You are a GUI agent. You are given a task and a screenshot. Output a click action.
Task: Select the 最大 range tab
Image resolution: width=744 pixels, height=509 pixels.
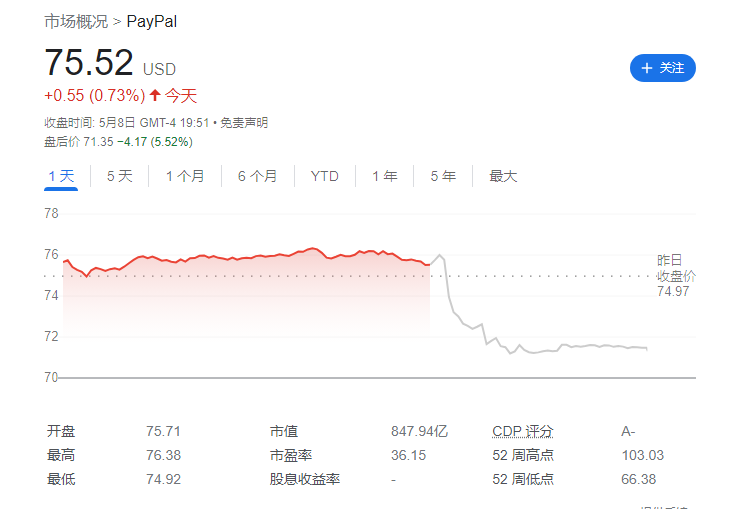(503, 176)
